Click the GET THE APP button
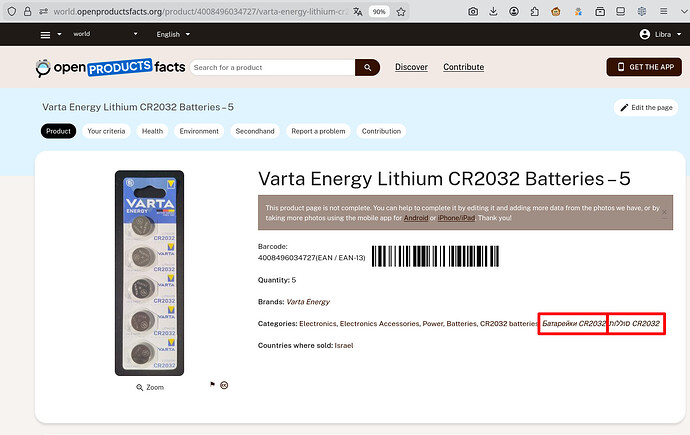The height and width of the screenshot is (435, 690). click(x=644, y=67)
